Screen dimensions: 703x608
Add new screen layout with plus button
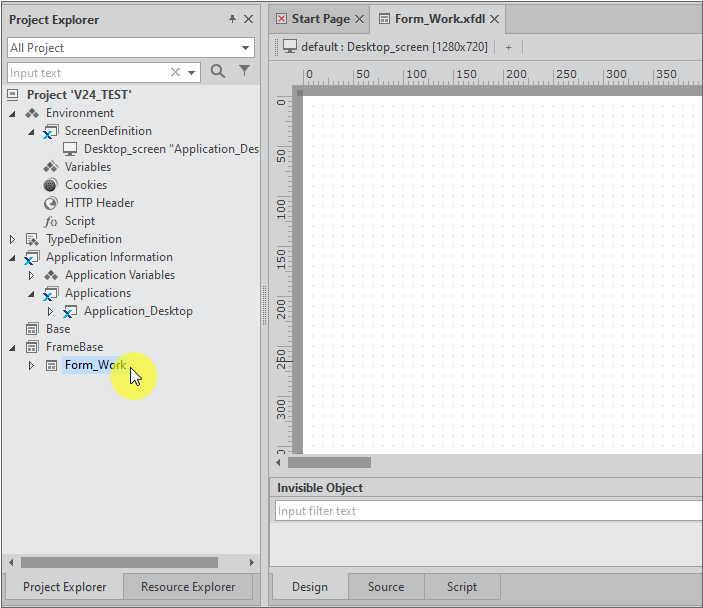[x=508, y=47]
